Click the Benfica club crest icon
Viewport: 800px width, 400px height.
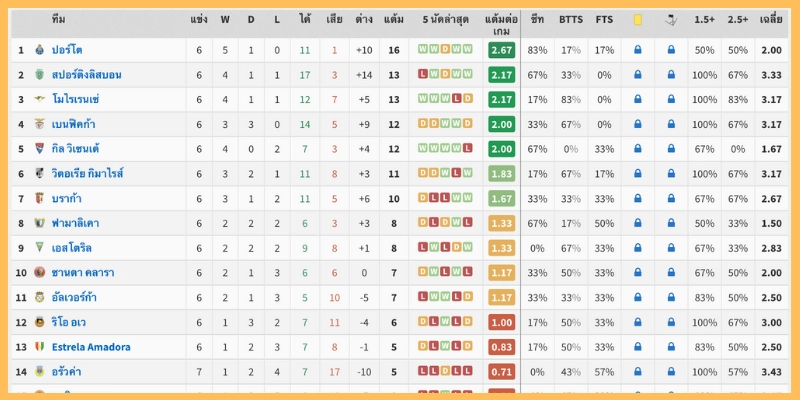(x=39, y=124)
